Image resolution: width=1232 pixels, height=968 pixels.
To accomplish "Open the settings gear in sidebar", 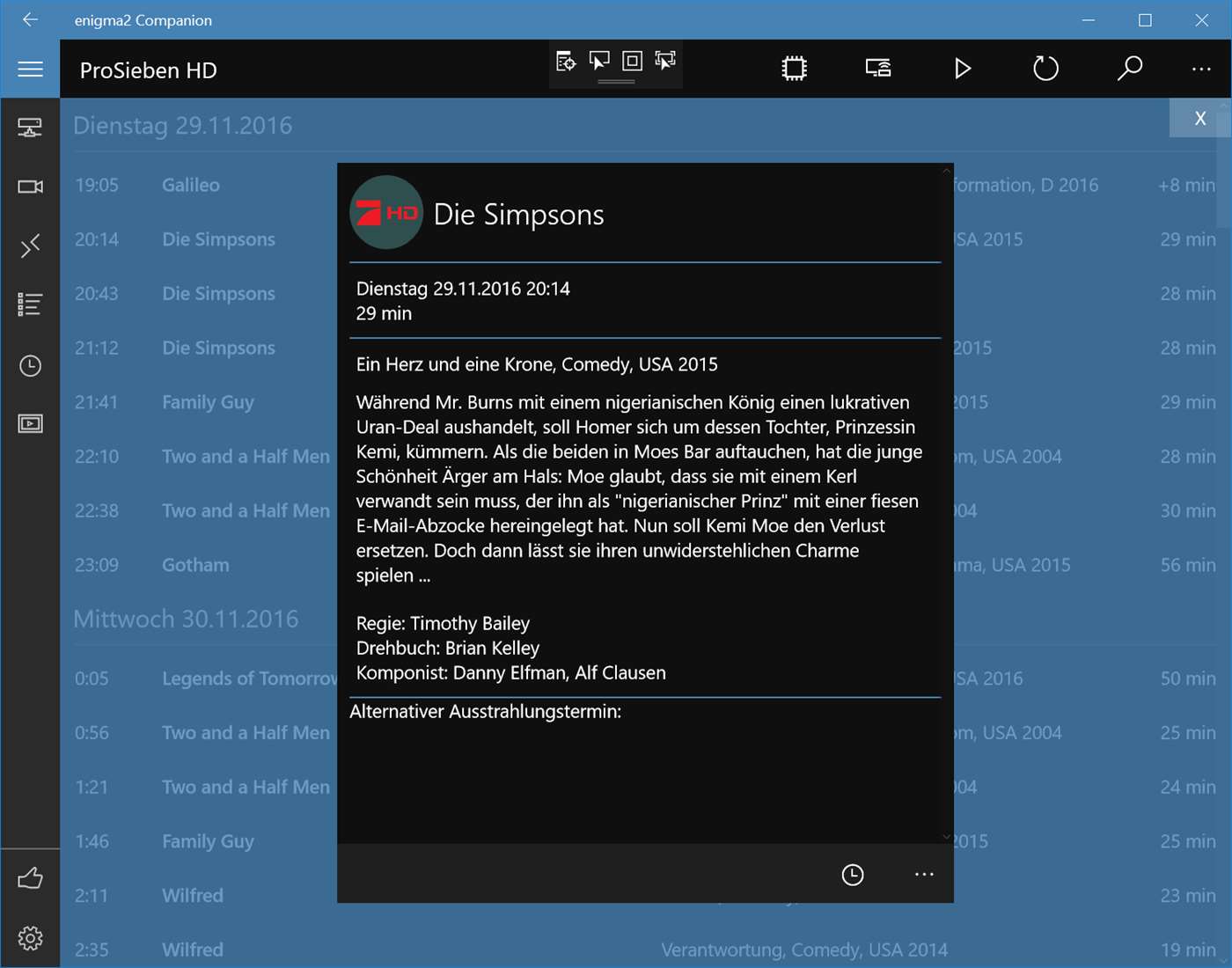I will (x=30, y=938).
